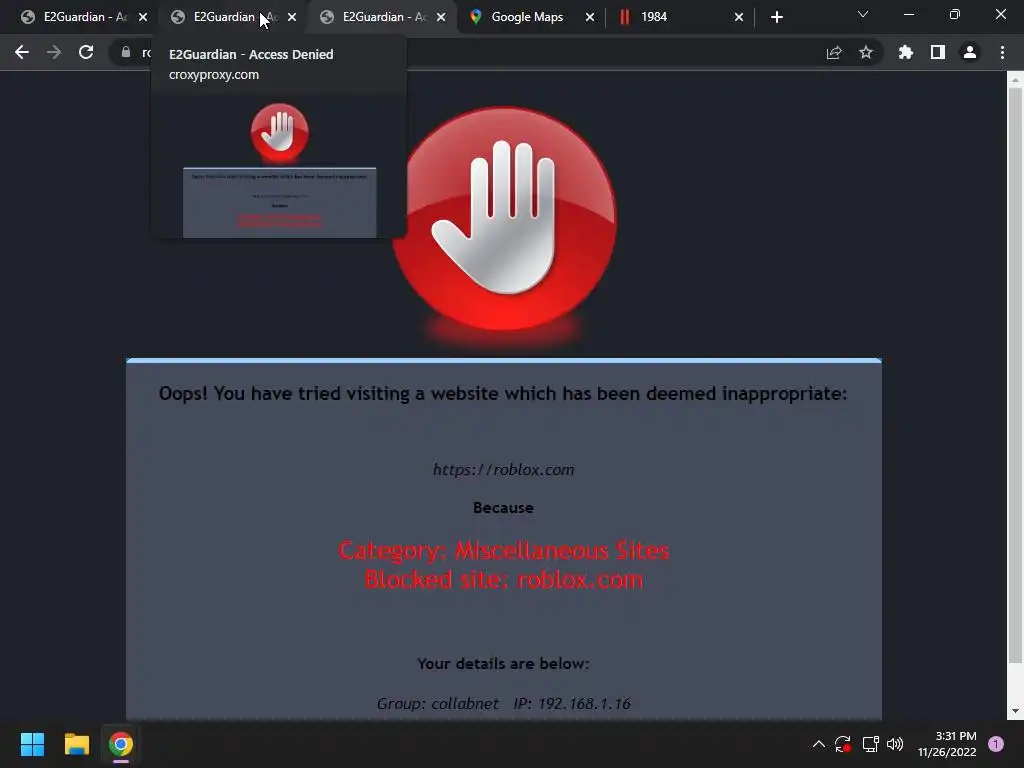Go back to the previous page
Viewport: 1024px width, 768px height.
22,52
